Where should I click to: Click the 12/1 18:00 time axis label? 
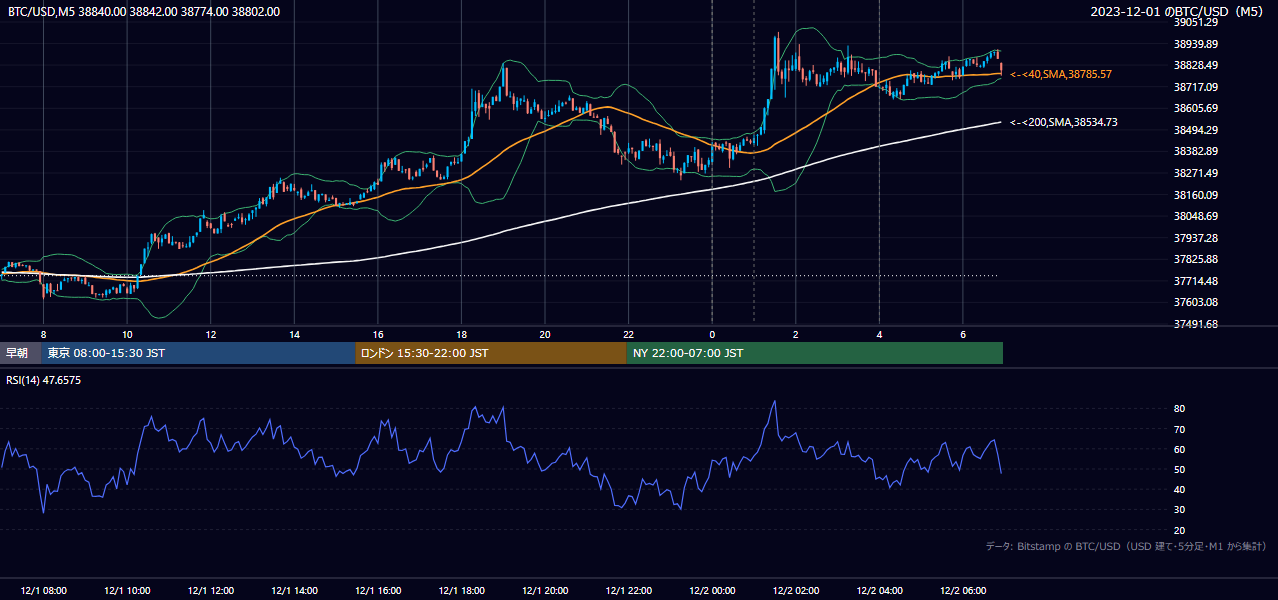pos(461,591)
